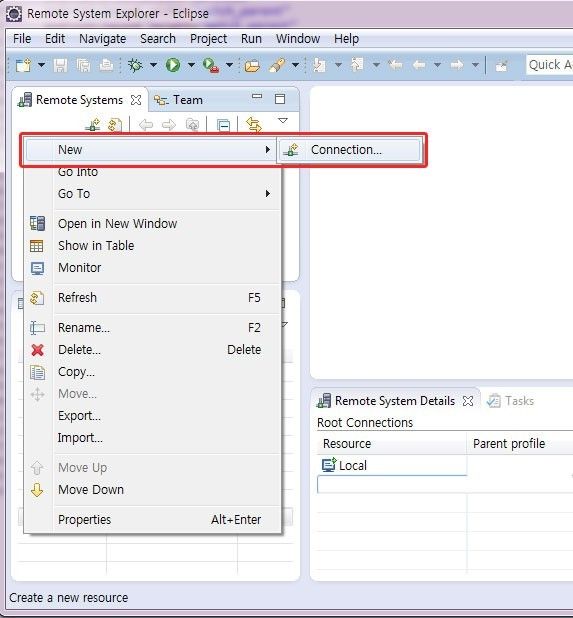Click the Resource column header
This screenshot has height=618, width=573.
click(x=392, y=444)
